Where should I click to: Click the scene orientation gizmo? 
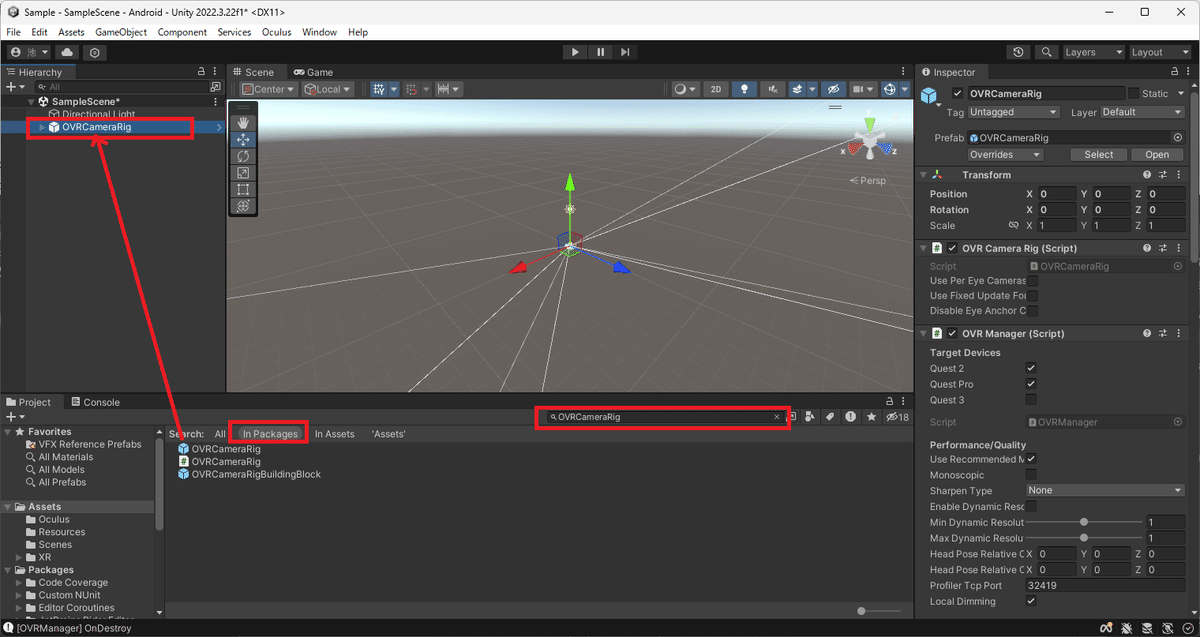[870, 142]
